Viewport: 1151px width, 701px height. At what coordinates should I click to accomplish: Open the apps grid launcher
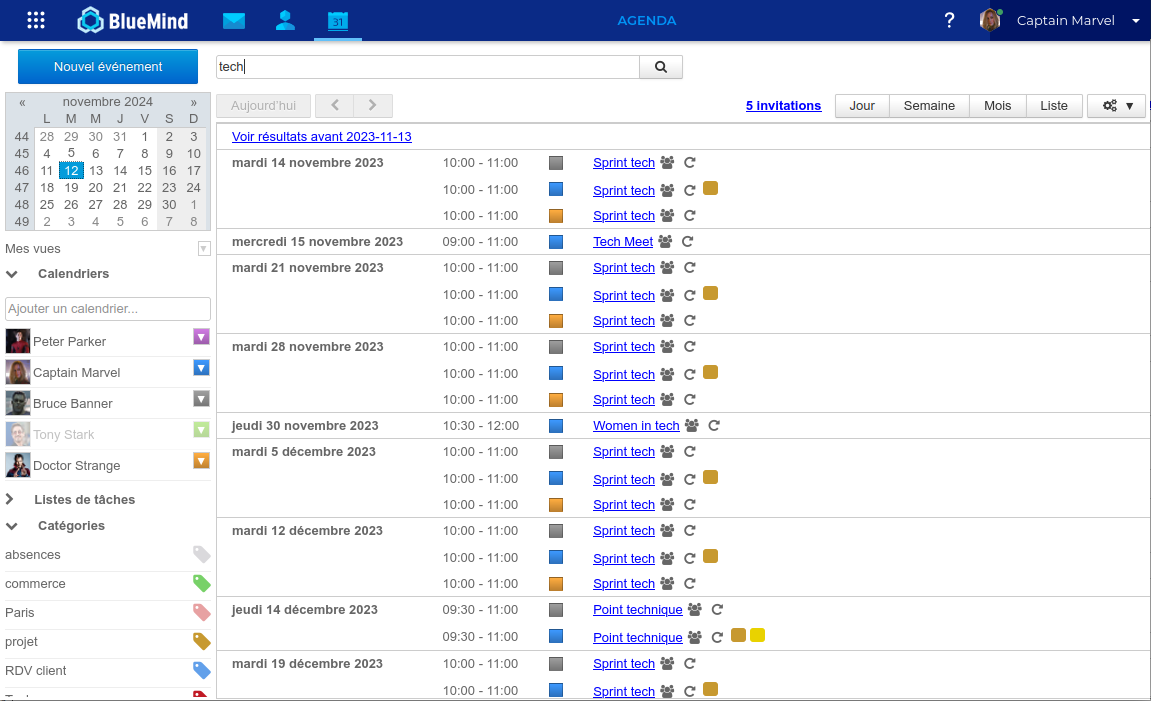click(x=36, y=20)
